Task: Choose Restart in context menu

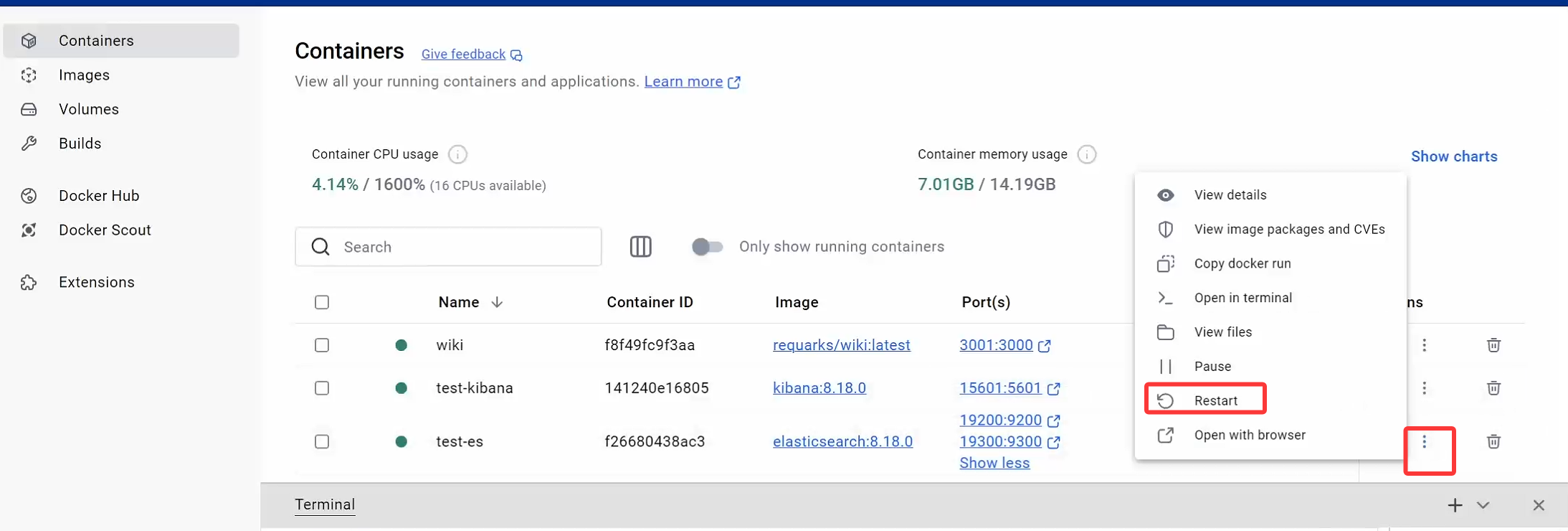Action: [x=1270, y=400]
